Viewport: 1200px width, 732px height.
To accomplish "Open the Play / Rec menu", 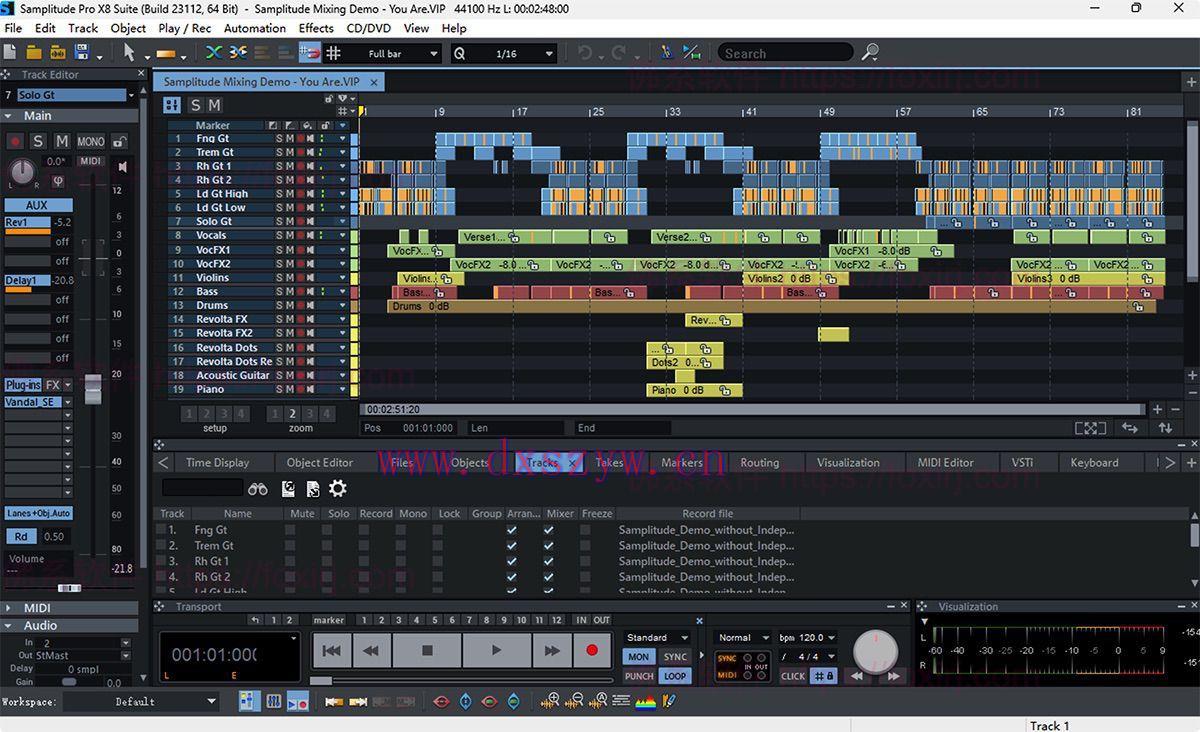I will tap(185, 28).
